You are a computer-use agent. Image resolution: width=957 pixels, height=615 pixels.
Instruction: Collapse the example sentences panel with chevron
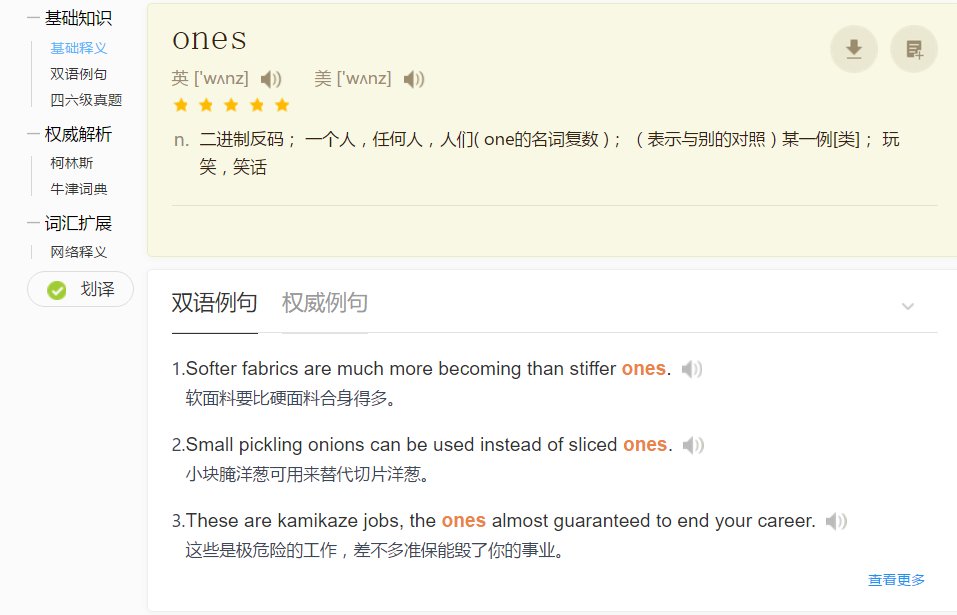click(x=908, y=306)
